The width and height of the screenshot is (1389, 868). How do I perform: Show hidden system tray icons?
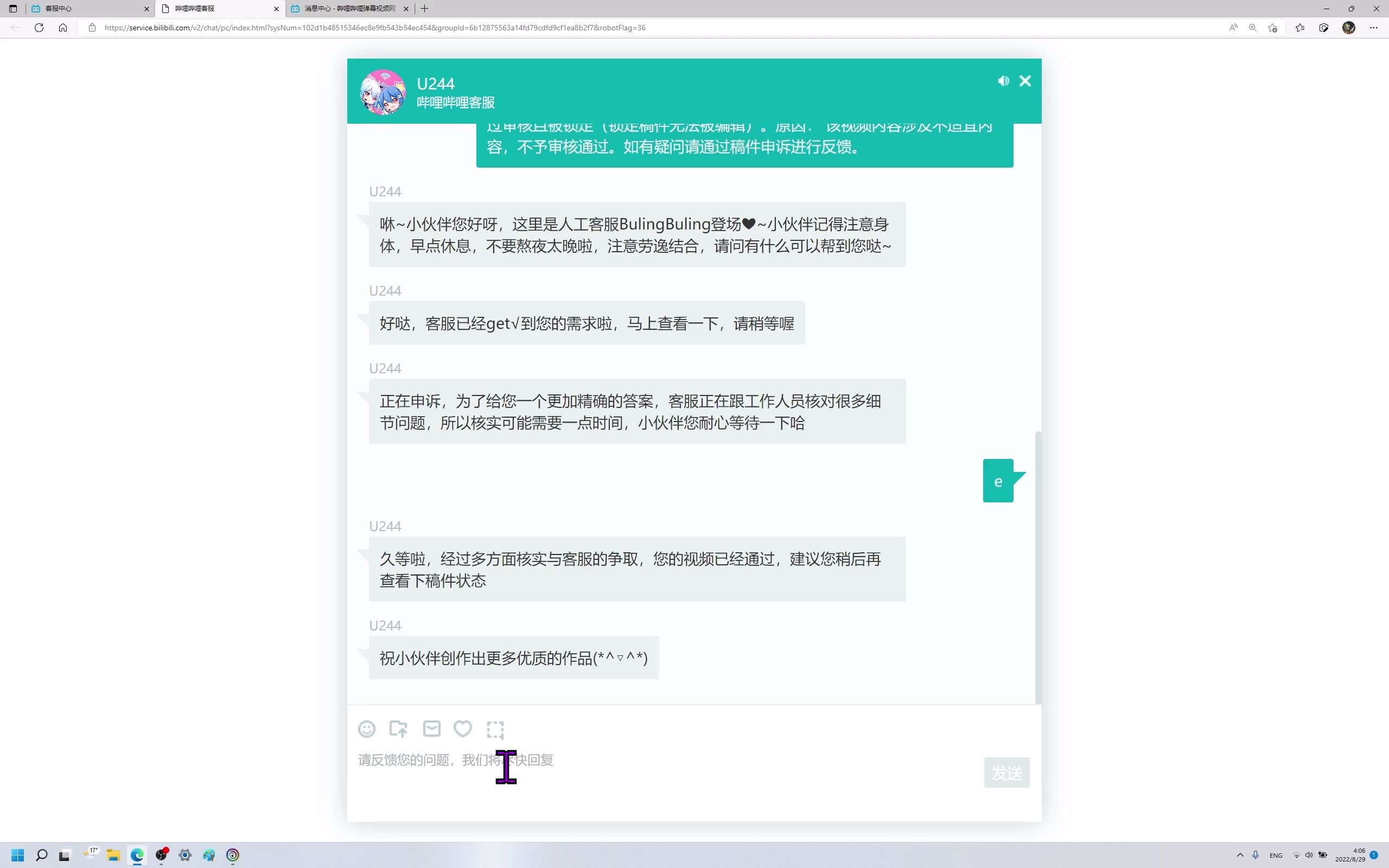click(1240, 855)
